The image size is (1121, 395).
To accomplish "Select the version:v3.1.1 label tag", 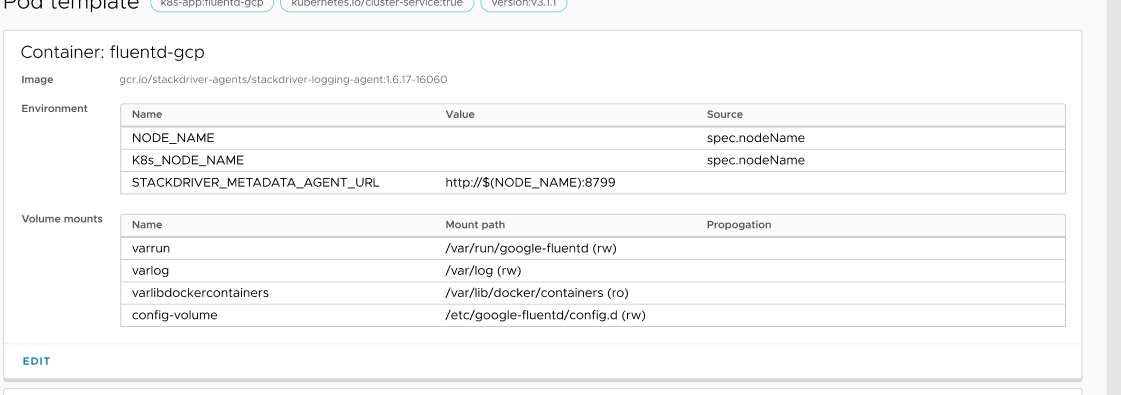I will click(x=523, y=5).
